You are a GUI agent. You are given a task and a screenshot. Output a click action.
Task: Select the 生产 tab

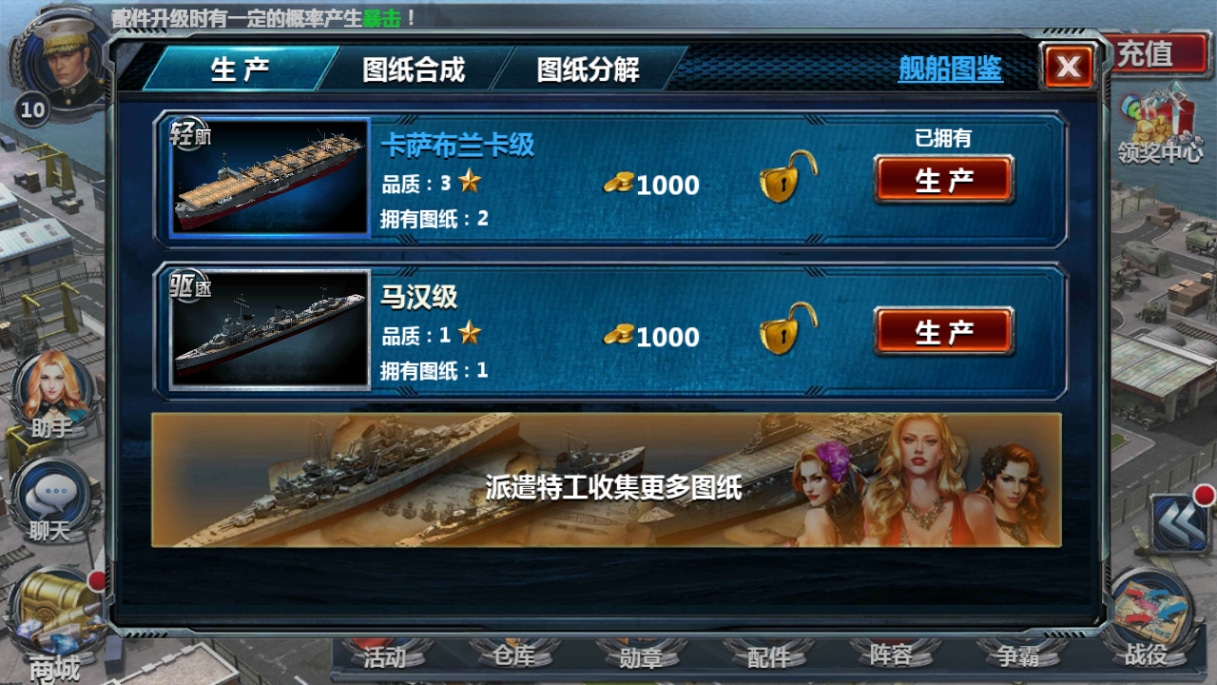point(241,70)
